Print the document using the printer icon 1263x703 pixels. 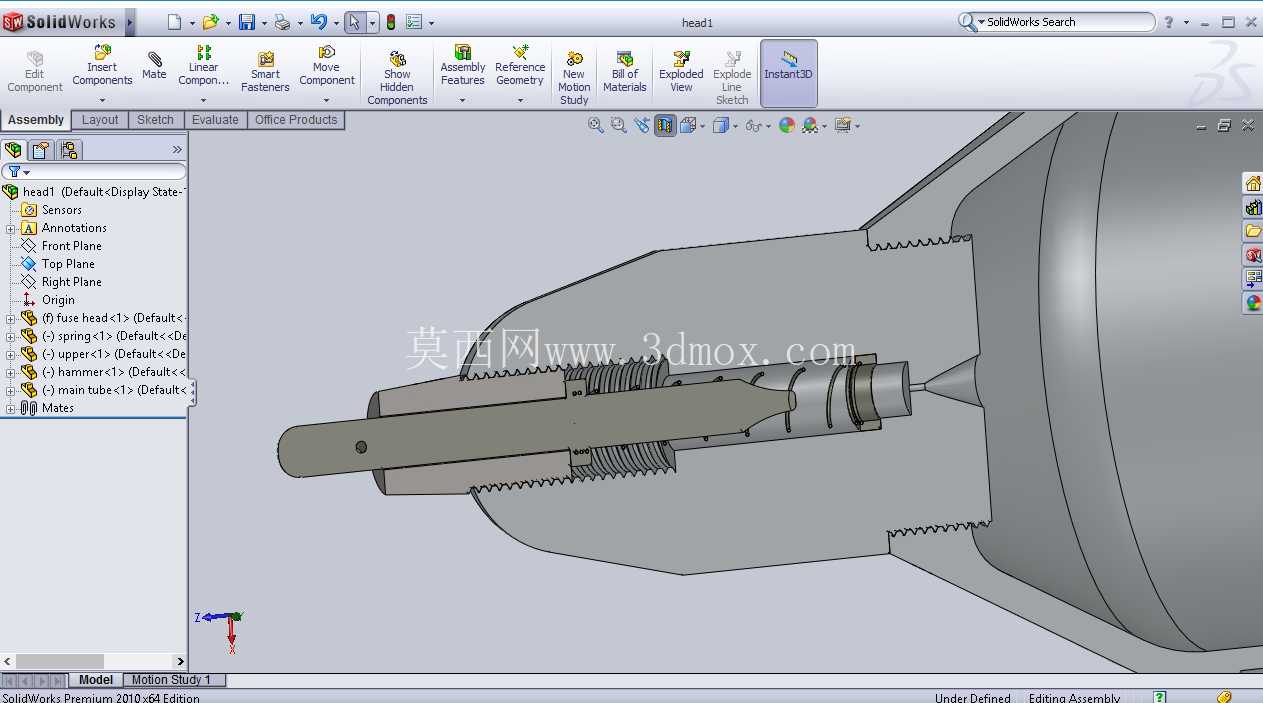tap(282, 22)
